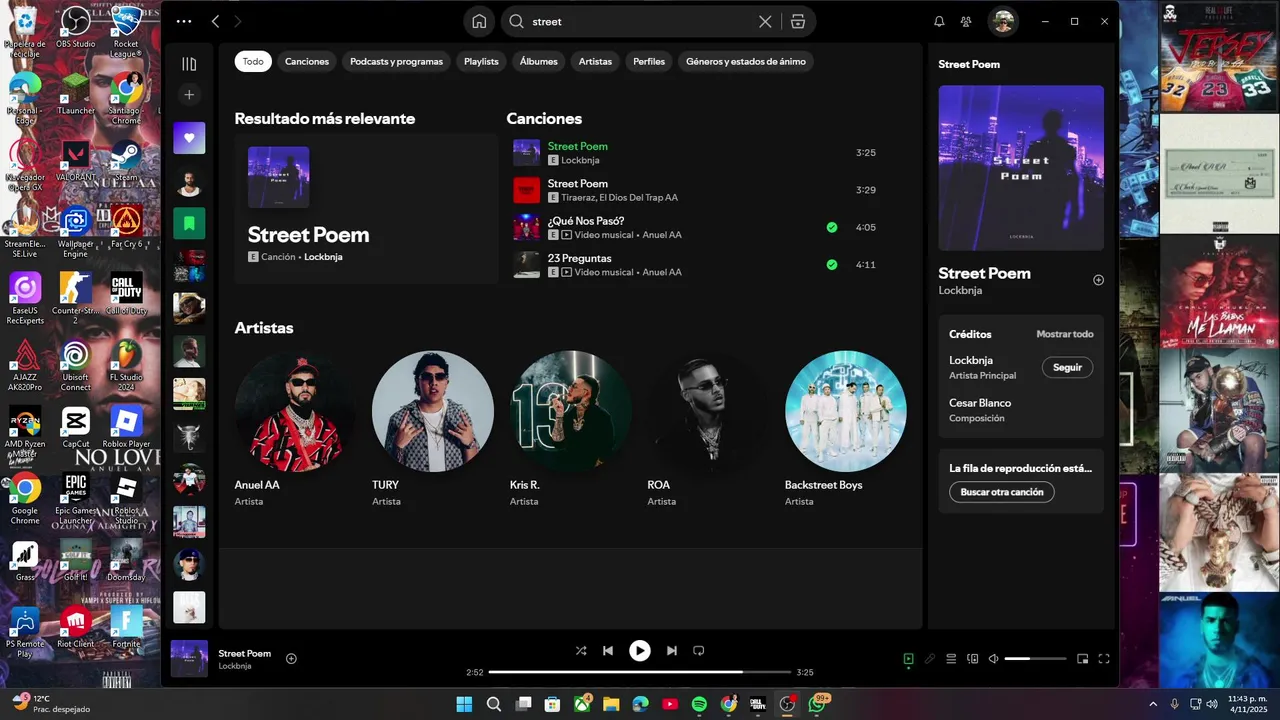Toggle saved check for ¿Qué Nos Pasó?

[832, 227]
